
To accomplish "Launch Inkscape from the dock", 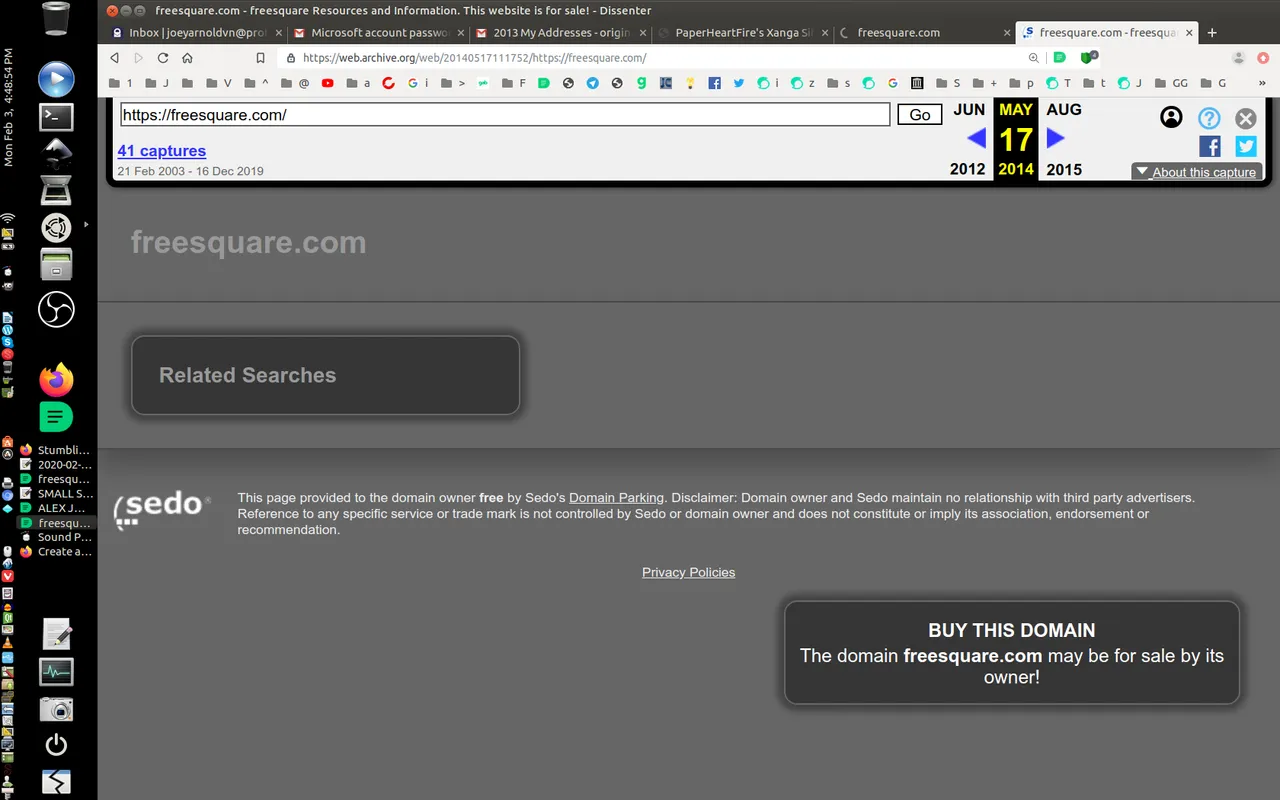I will (56, 153).
